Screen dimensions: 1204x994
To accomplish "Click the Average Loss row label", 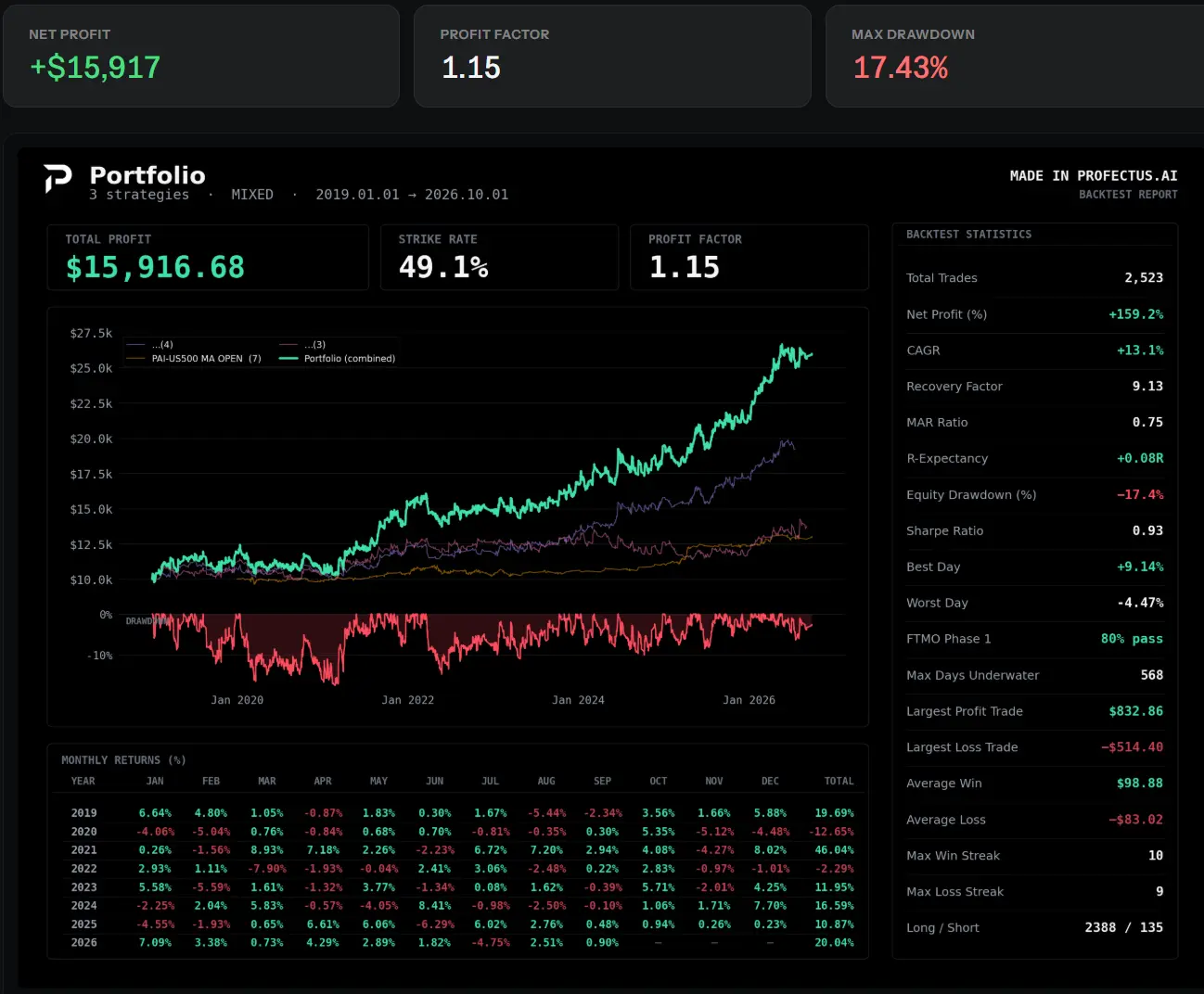I will [946, 820].
